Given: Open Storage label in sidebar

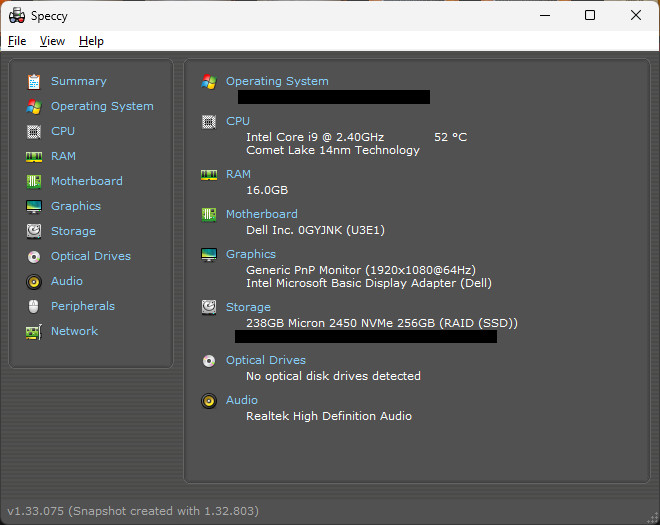Looking at the screenshot, I should coord(73,232).
